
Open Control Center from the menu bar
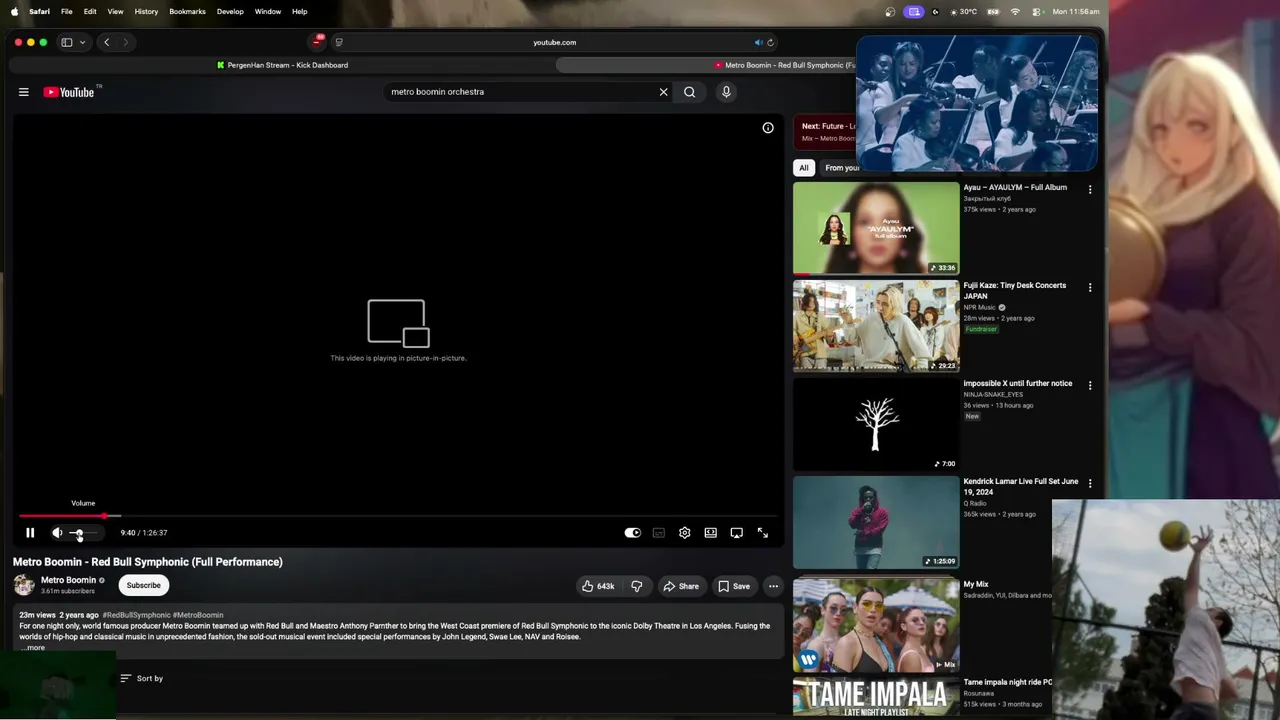1037,11
